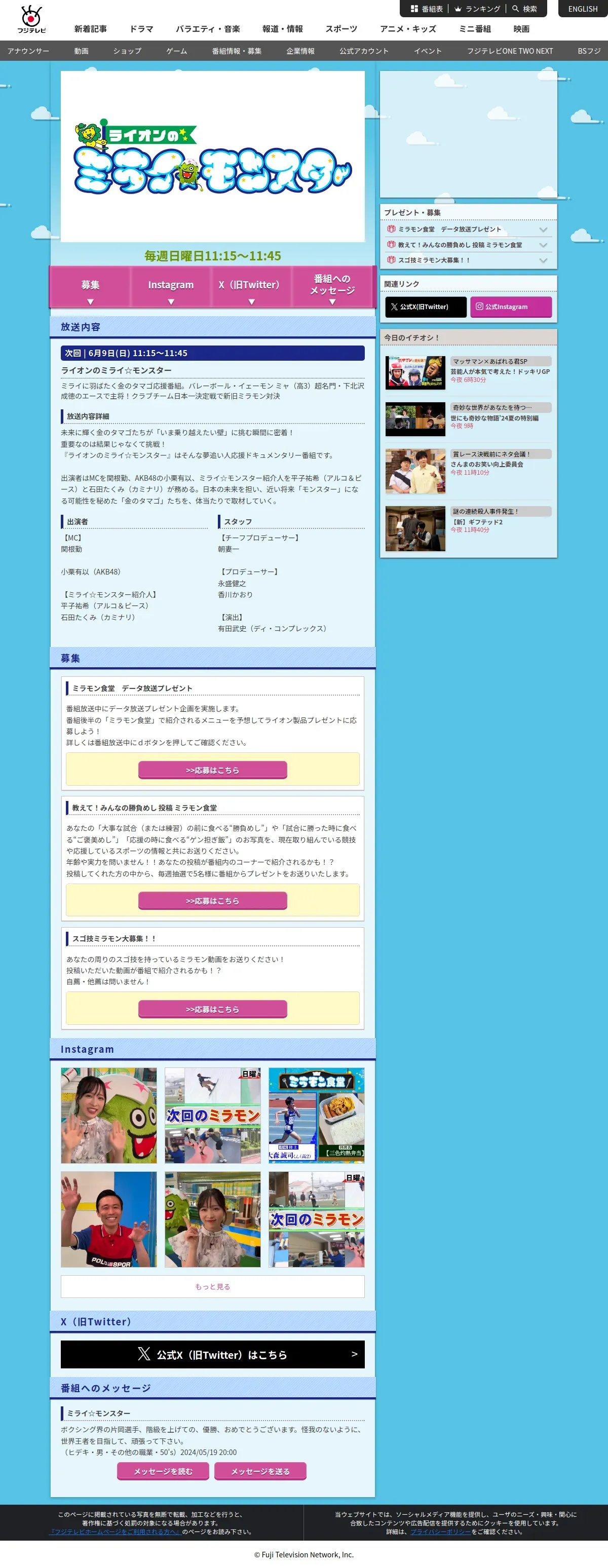Image resolution: width=608 pixels, height=1568 pixels.
Task: Open 公式X(旧Twitter) sidebar button
Action: pos(426,307)
